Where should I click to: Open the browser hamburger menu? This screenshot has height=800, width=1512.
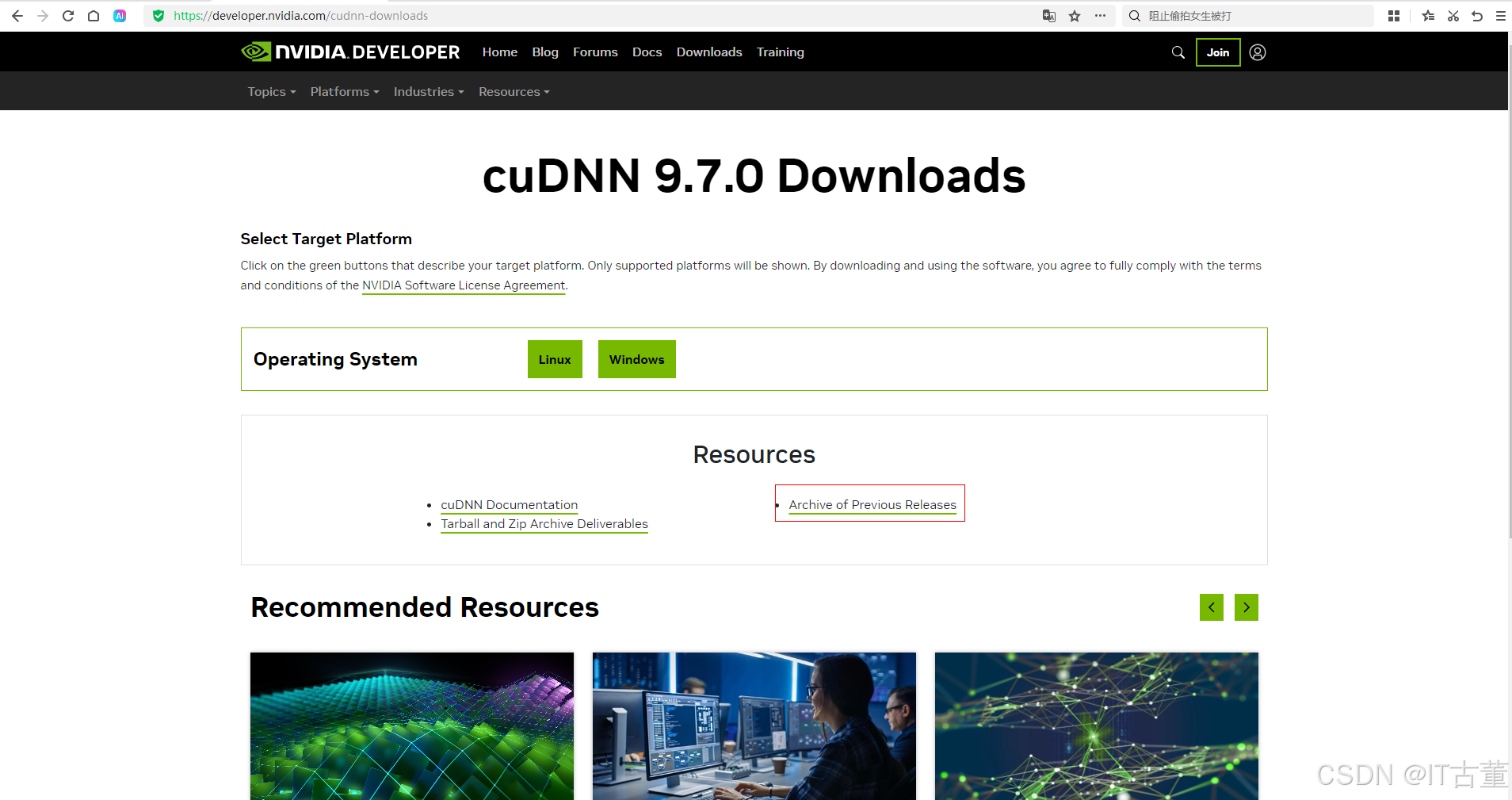click(1501, 16)
